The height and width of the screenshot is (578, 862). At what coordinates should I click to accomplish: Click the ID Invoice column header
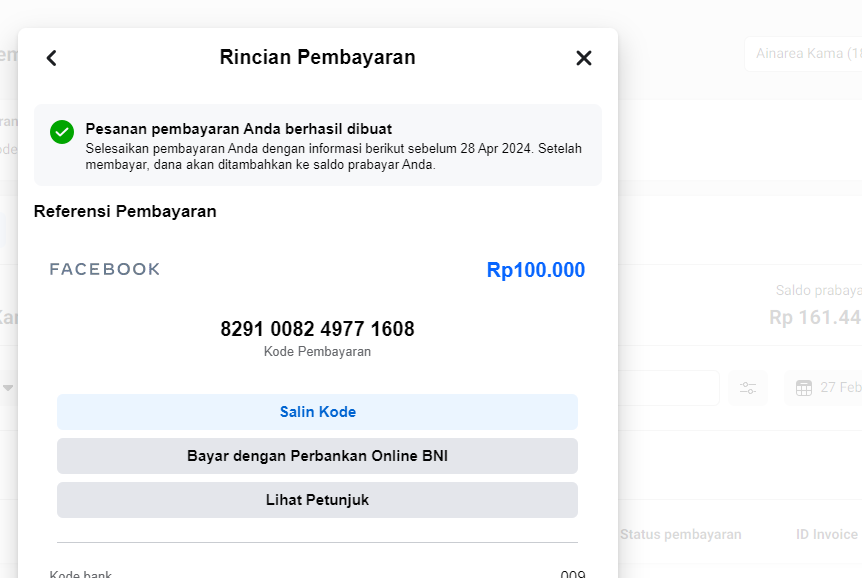point(826,534)
